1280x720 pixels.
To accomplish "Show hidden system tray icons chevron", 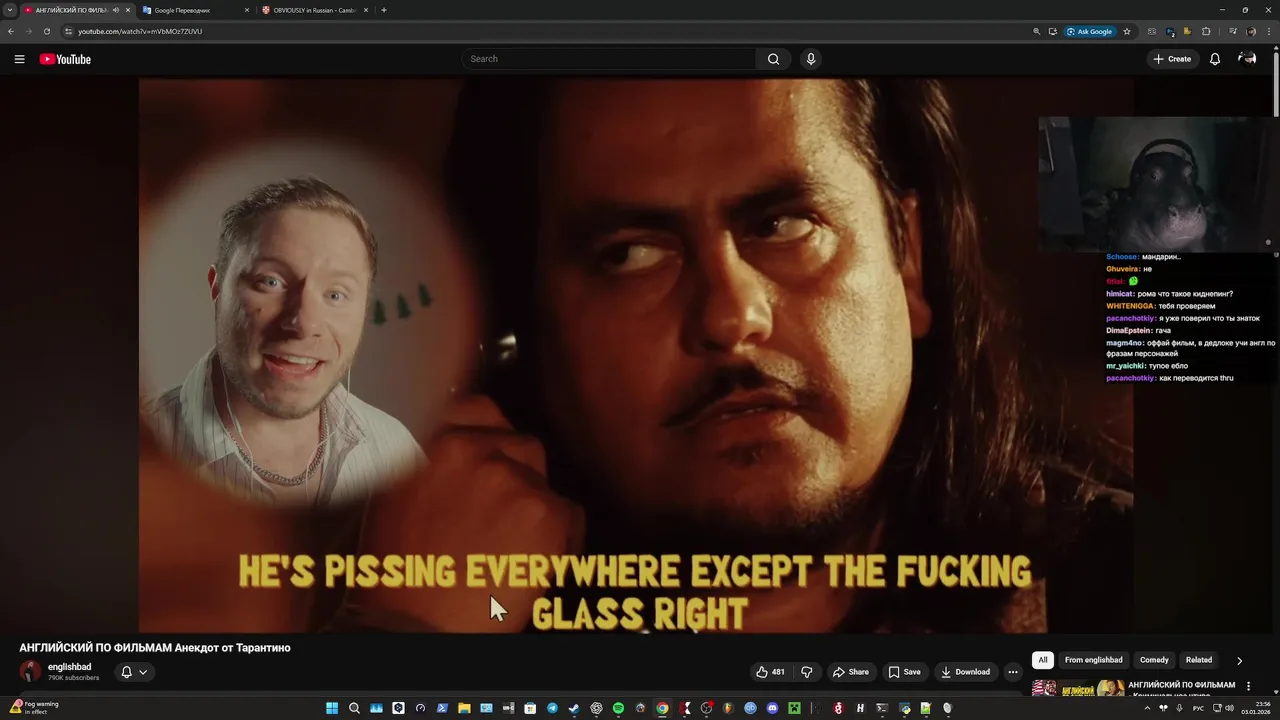I will click(x=1147, y=708).
